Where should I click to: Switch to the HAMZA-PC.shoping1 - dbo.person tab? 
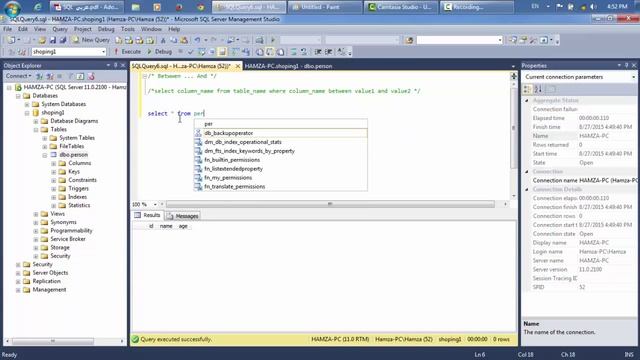pyautogui.click(x=288, y=66)
